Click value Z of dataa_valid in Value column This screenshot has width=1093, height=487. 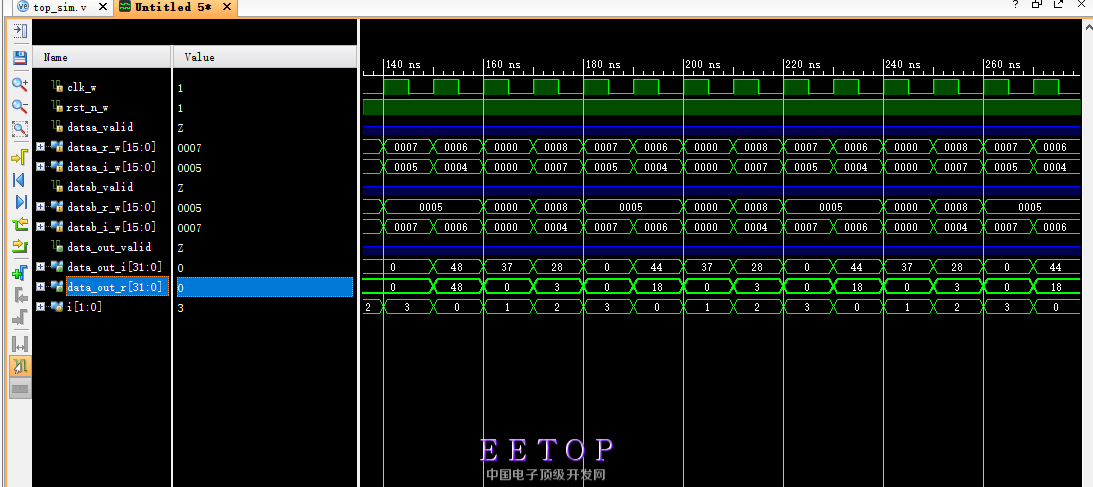click(x=181, y=128)
